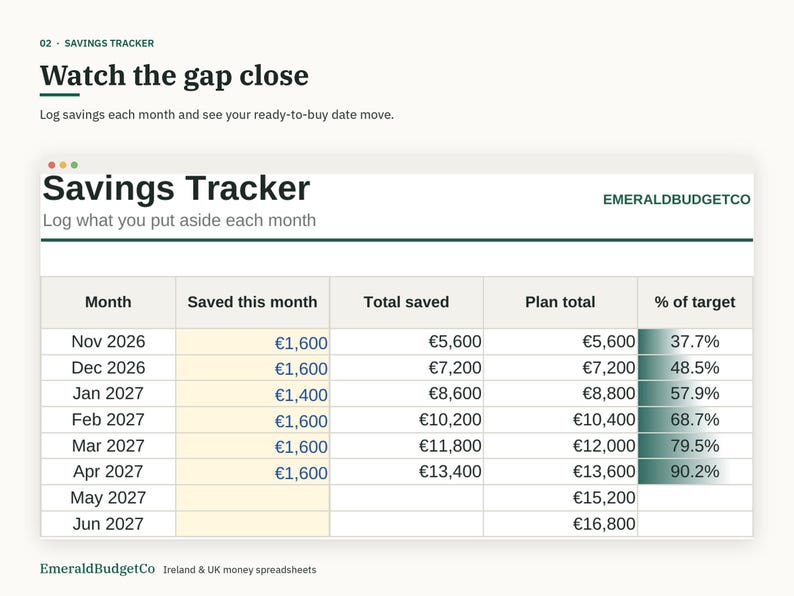Click the €10,200 total saved cell
Screen dimensions: 794x596
point(406,420)
